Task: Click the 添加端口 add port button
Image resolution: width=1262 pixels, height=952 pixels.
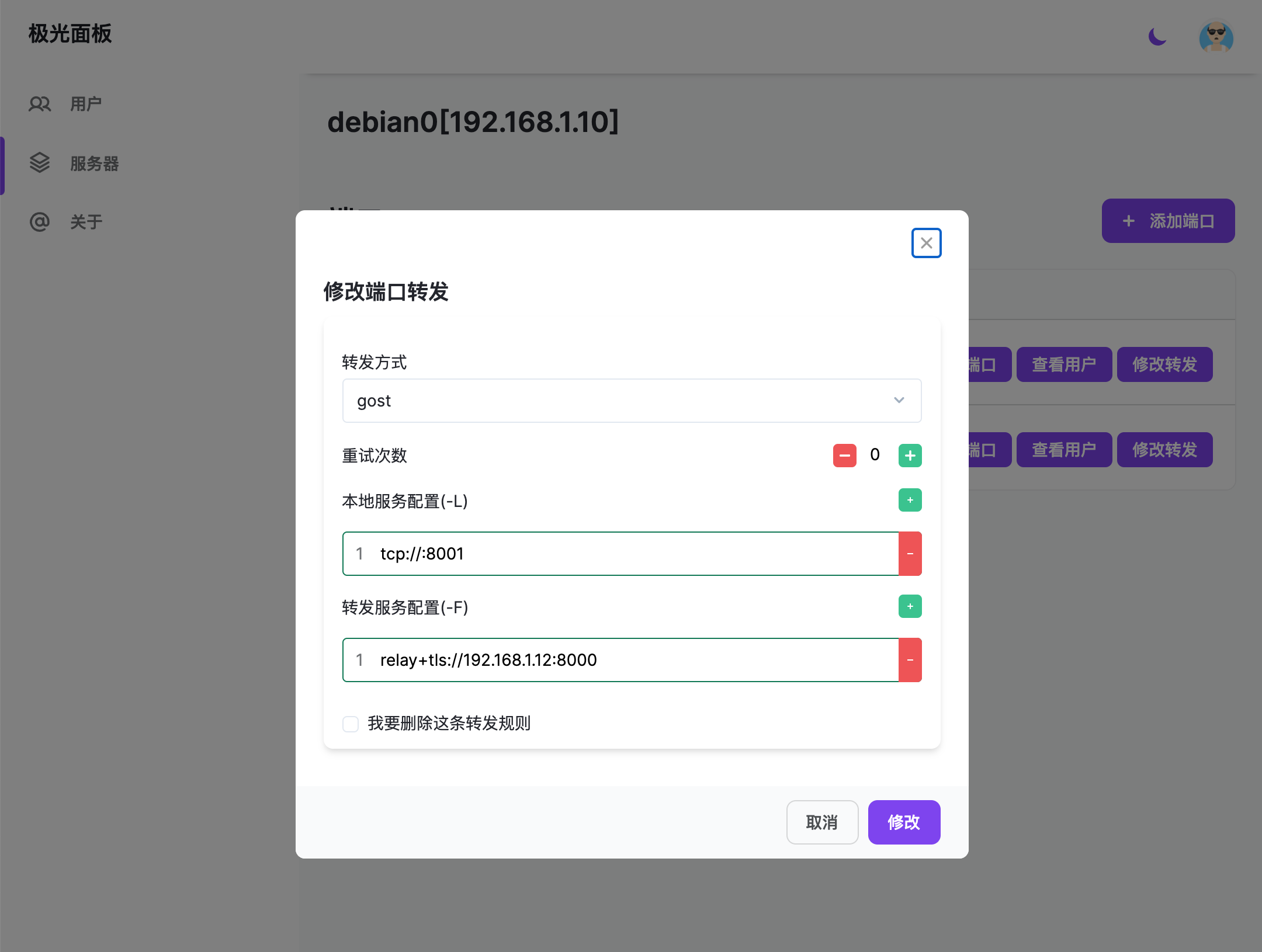Action: 1167,221
